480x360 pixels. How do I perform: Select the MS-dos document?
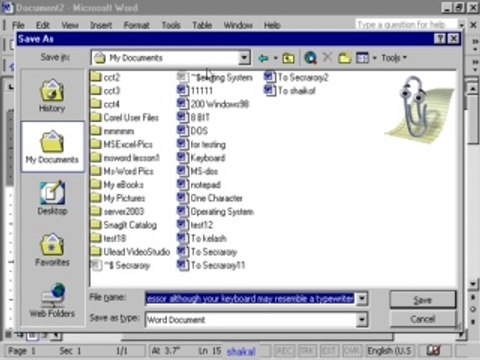(x=197, y=171)
